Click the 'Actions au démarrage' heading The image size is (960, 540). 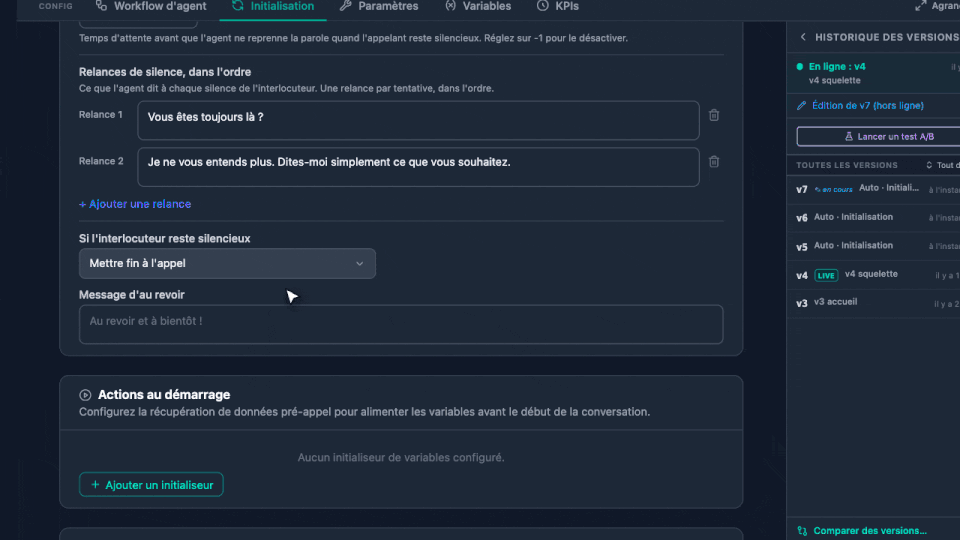click(164, 395)
